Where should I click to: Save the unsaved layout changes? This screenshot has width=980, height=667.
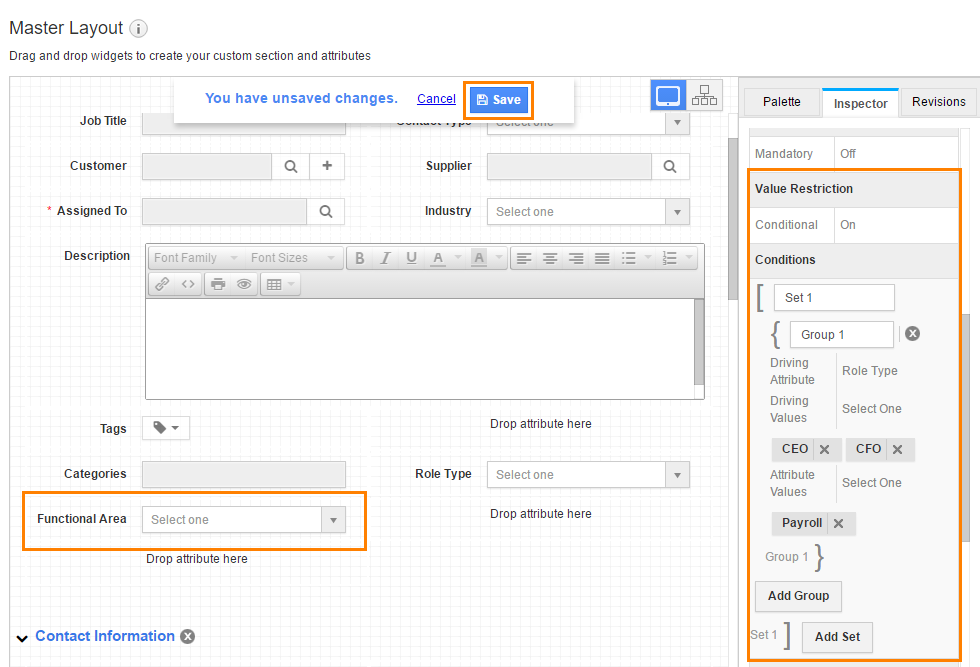pyautogui.click(x=498, y=99)
